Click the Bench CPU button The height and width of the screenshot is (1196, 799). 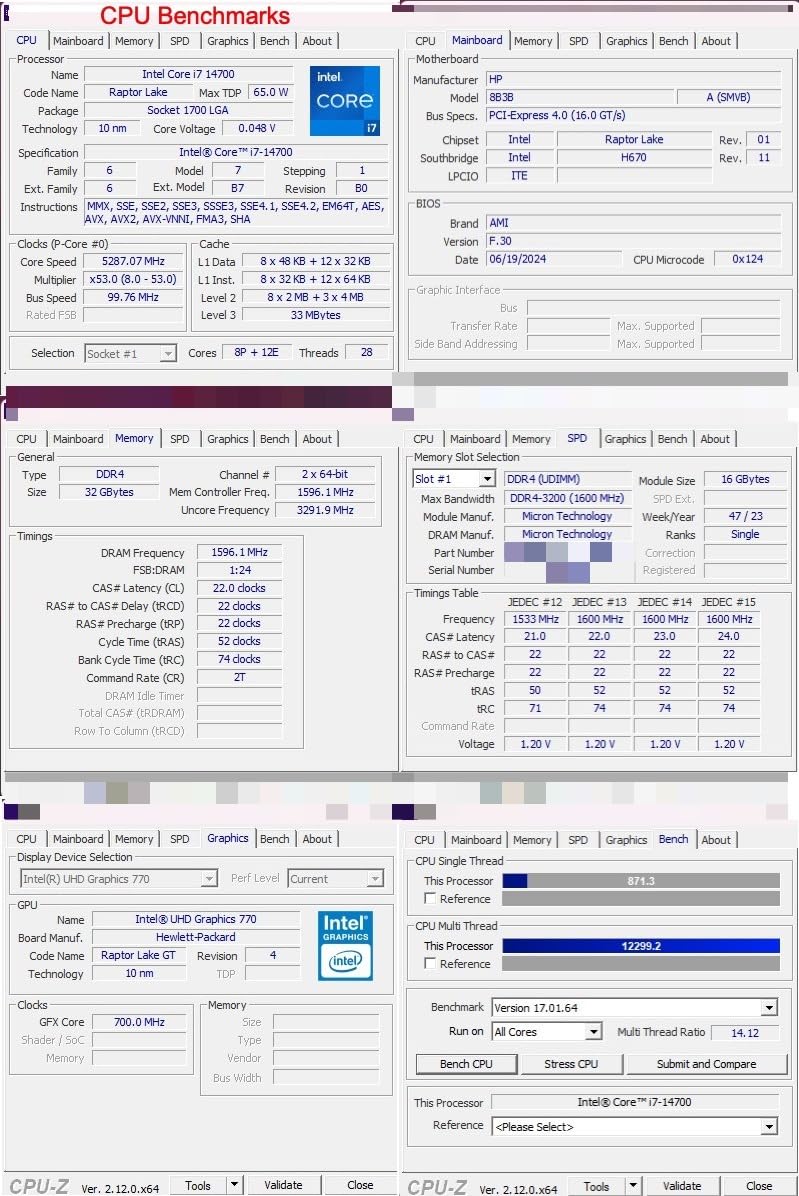click(467, 1064)
